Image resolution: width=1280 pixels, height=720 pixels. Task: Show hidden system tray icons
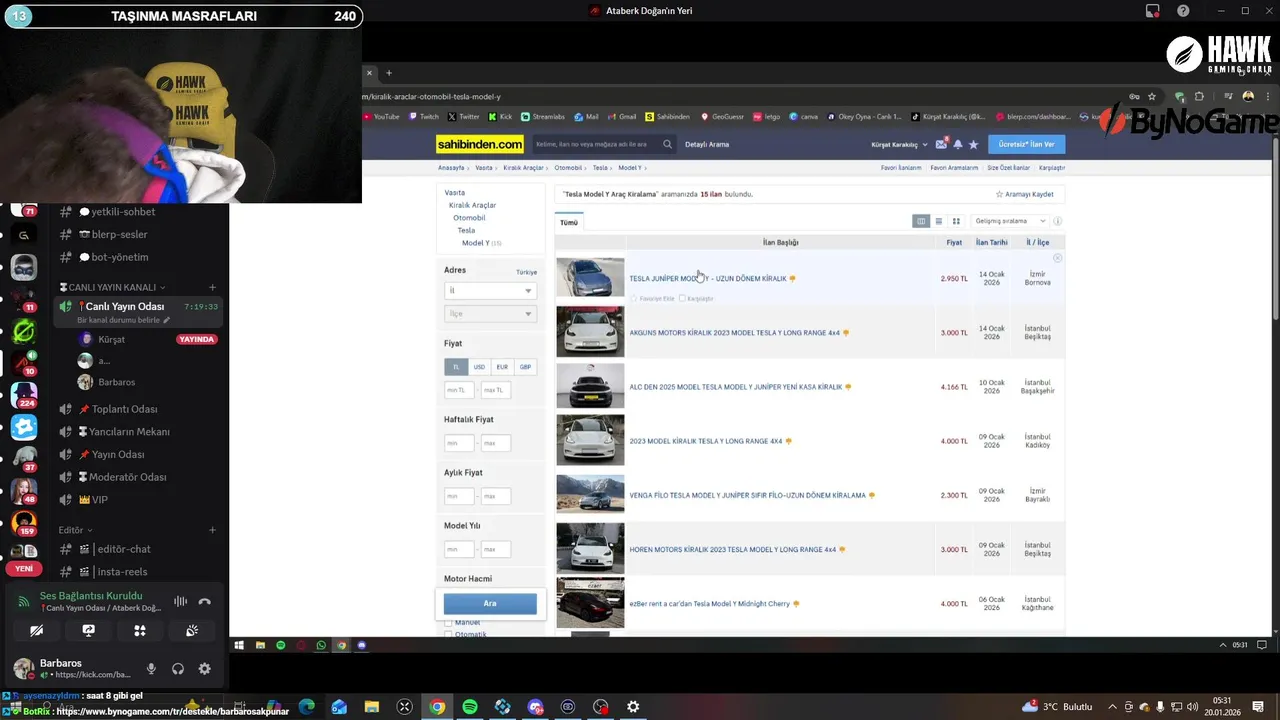click(1112, 707)
